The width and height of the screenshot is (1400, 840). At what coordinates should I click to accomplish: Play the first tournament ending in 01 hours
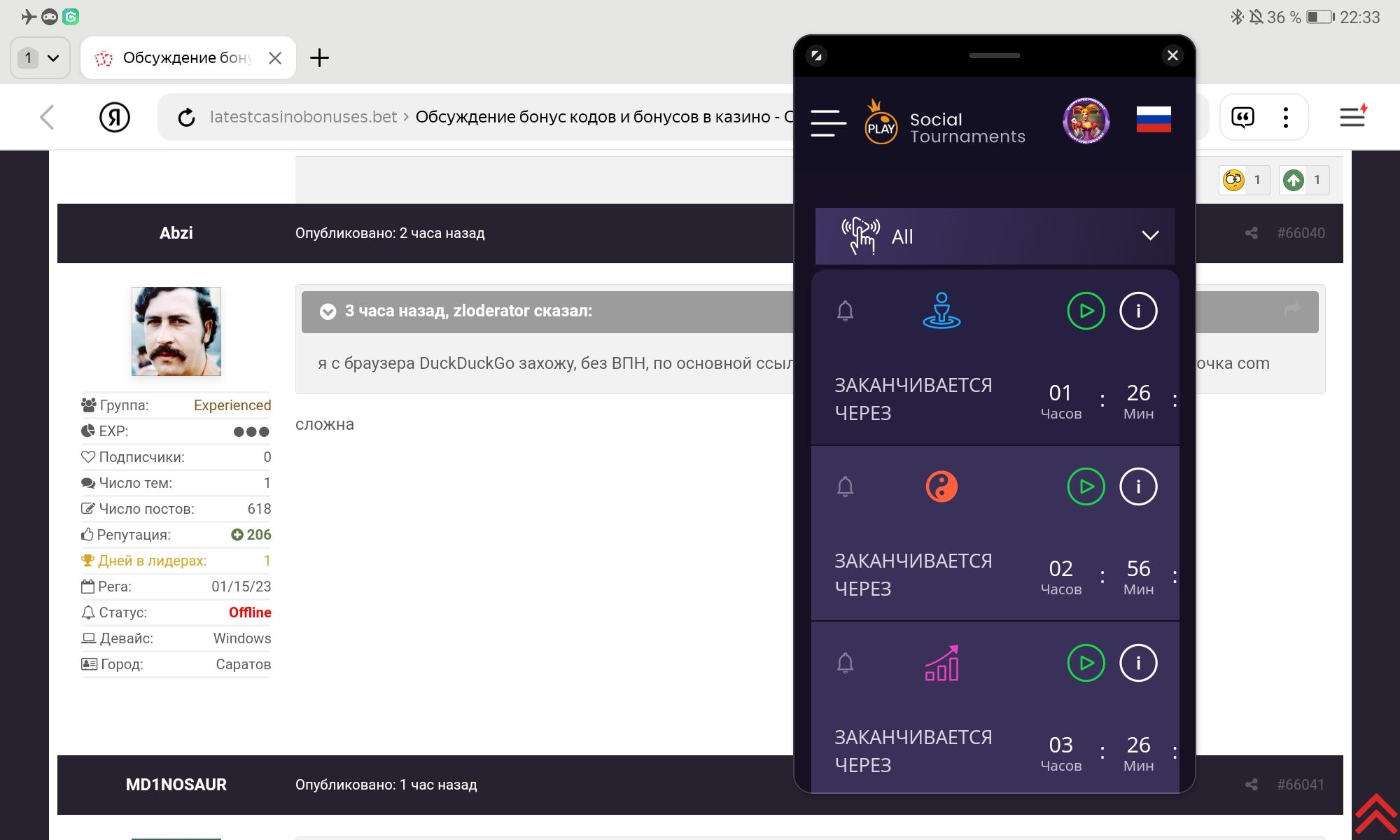pos(1086,311)
